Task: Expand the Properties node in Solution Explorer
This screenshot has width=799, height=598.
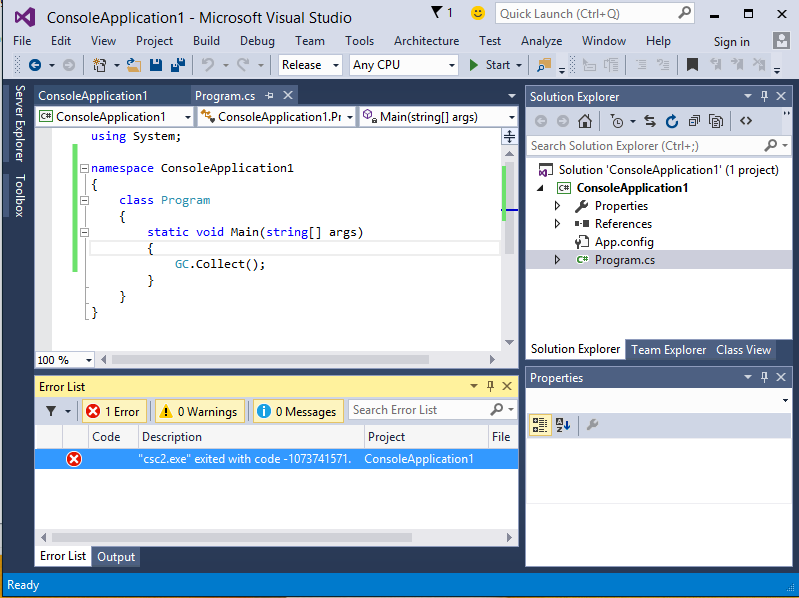Action: [x=557, y=206]
